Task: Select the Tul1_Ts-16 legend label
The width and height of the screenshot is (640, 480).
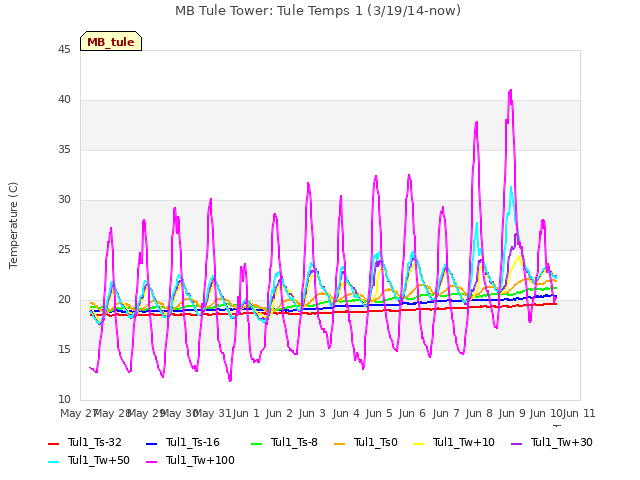Action: pos(193,442)
